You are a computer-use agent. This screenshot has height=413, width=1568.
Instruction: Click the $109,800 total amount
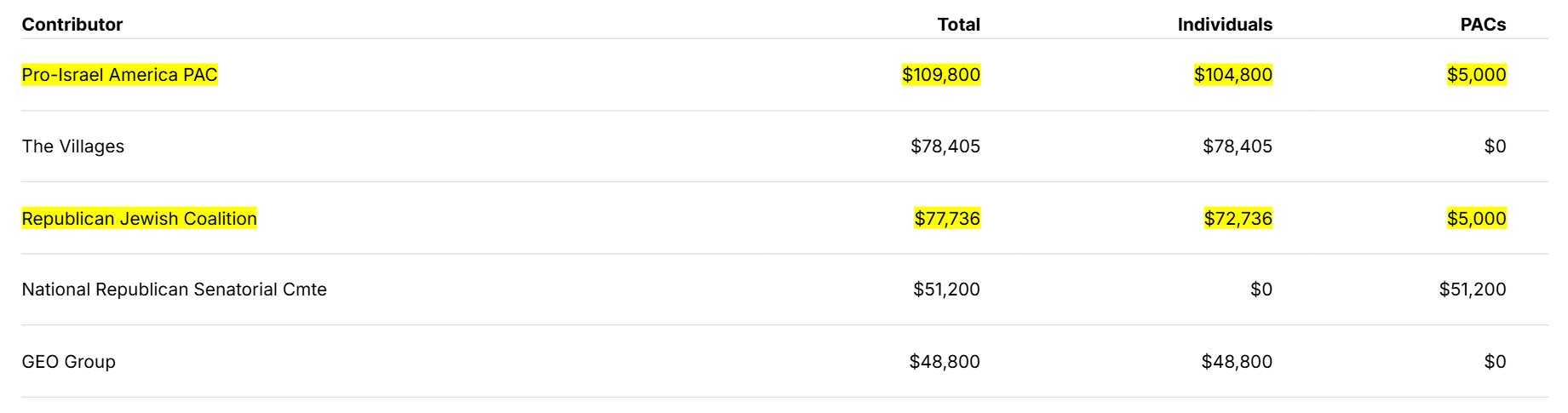[x=941, y=75]
